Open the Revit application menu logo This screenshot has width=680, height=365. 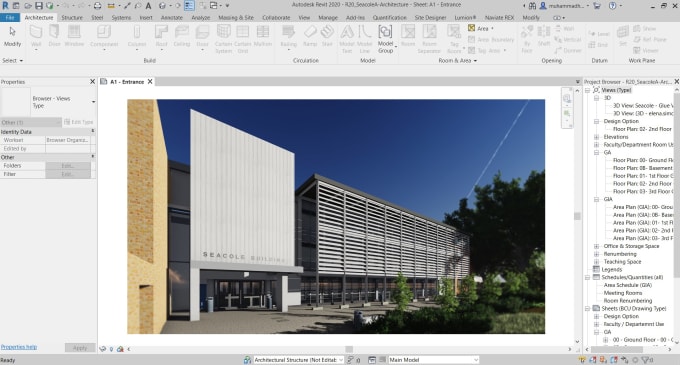(5, 6)
